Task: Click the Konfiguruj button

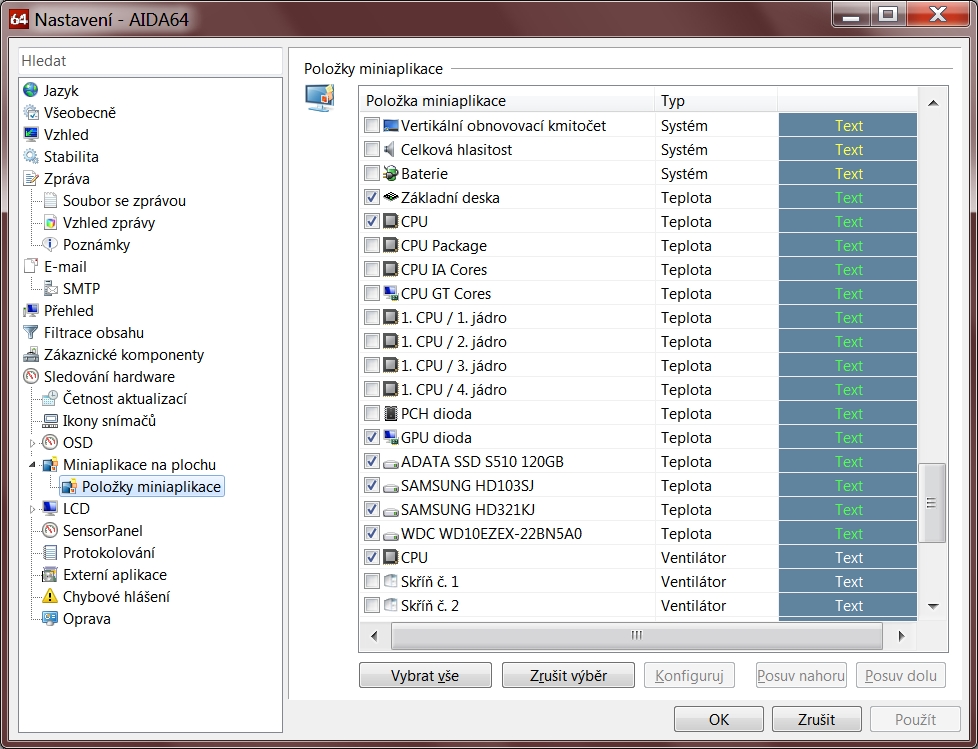Action: click(689, 675)
